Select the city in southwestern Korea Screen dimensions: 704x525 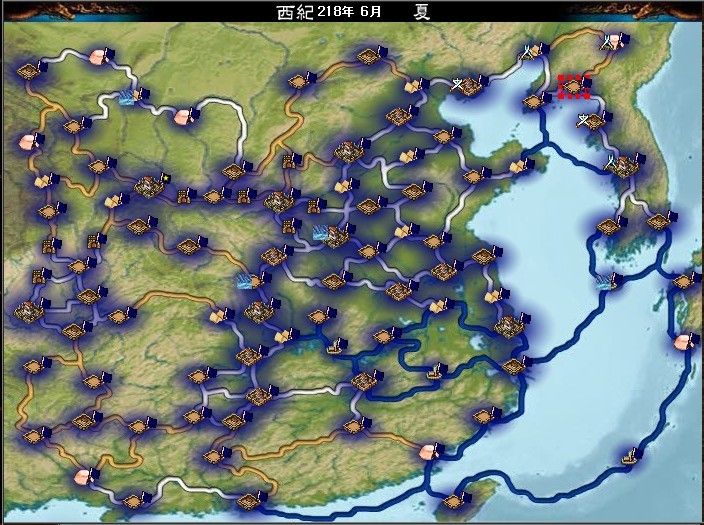608,226
